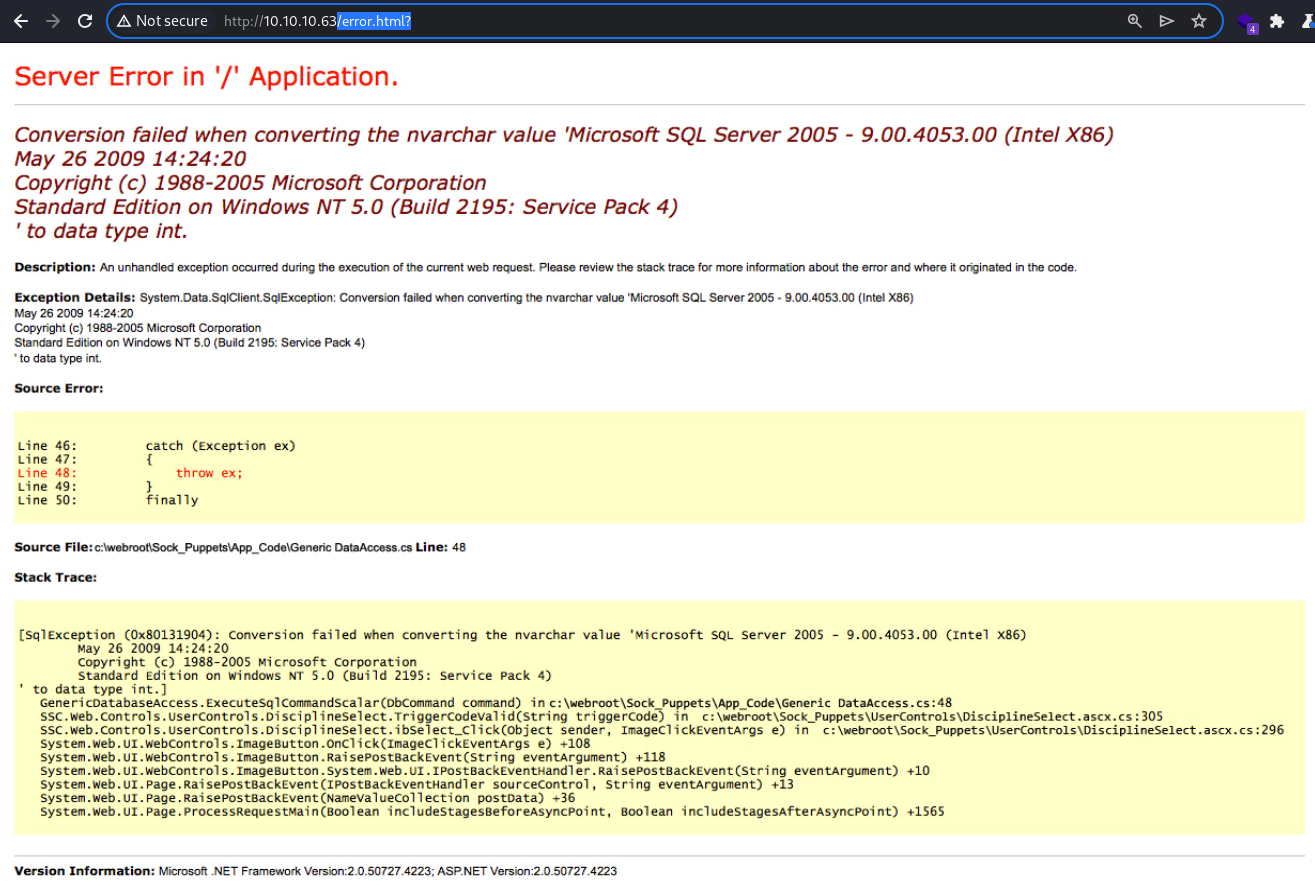
Task: Open the Not secure site info
Action: pos(162,21)
